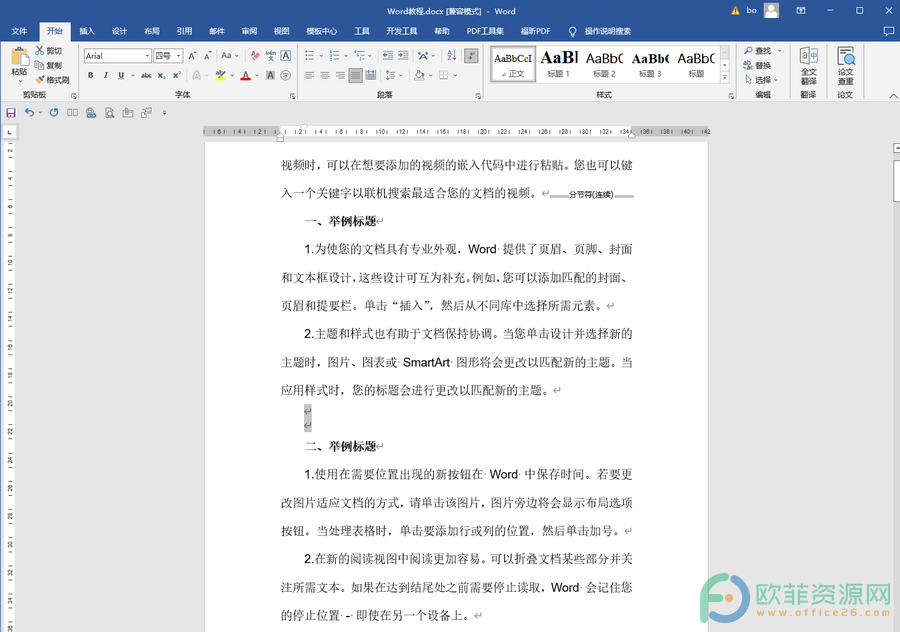Toggle bold formatting
The width and height of the screenshot is (900, 632).
91,75
